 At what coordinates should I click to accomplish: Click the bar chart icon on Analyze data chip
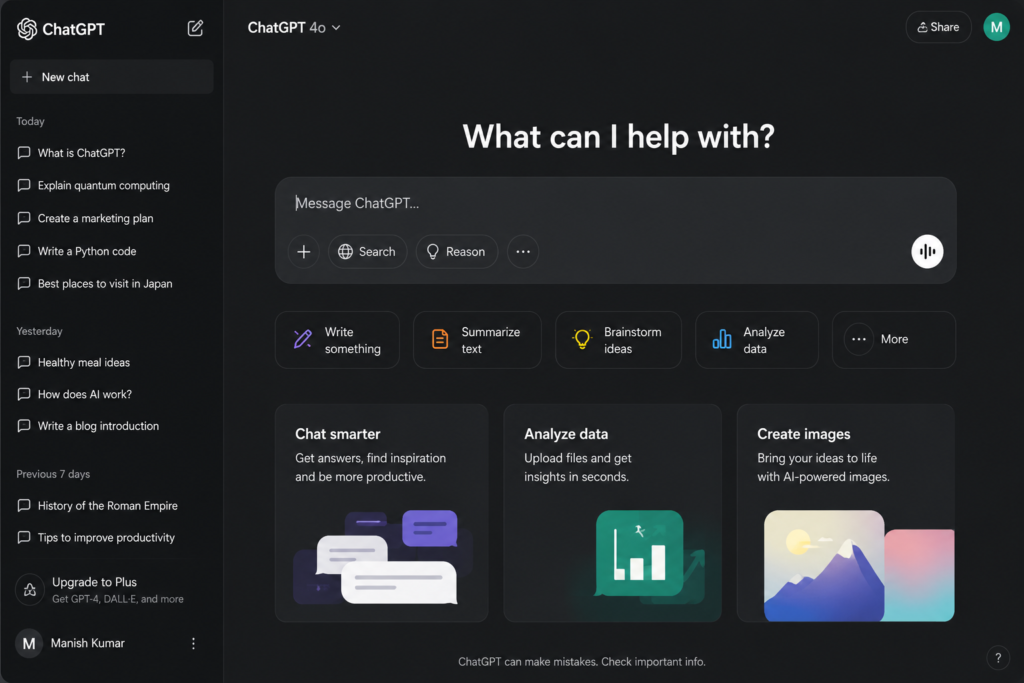pyautogui.click(x=722, y=339)
